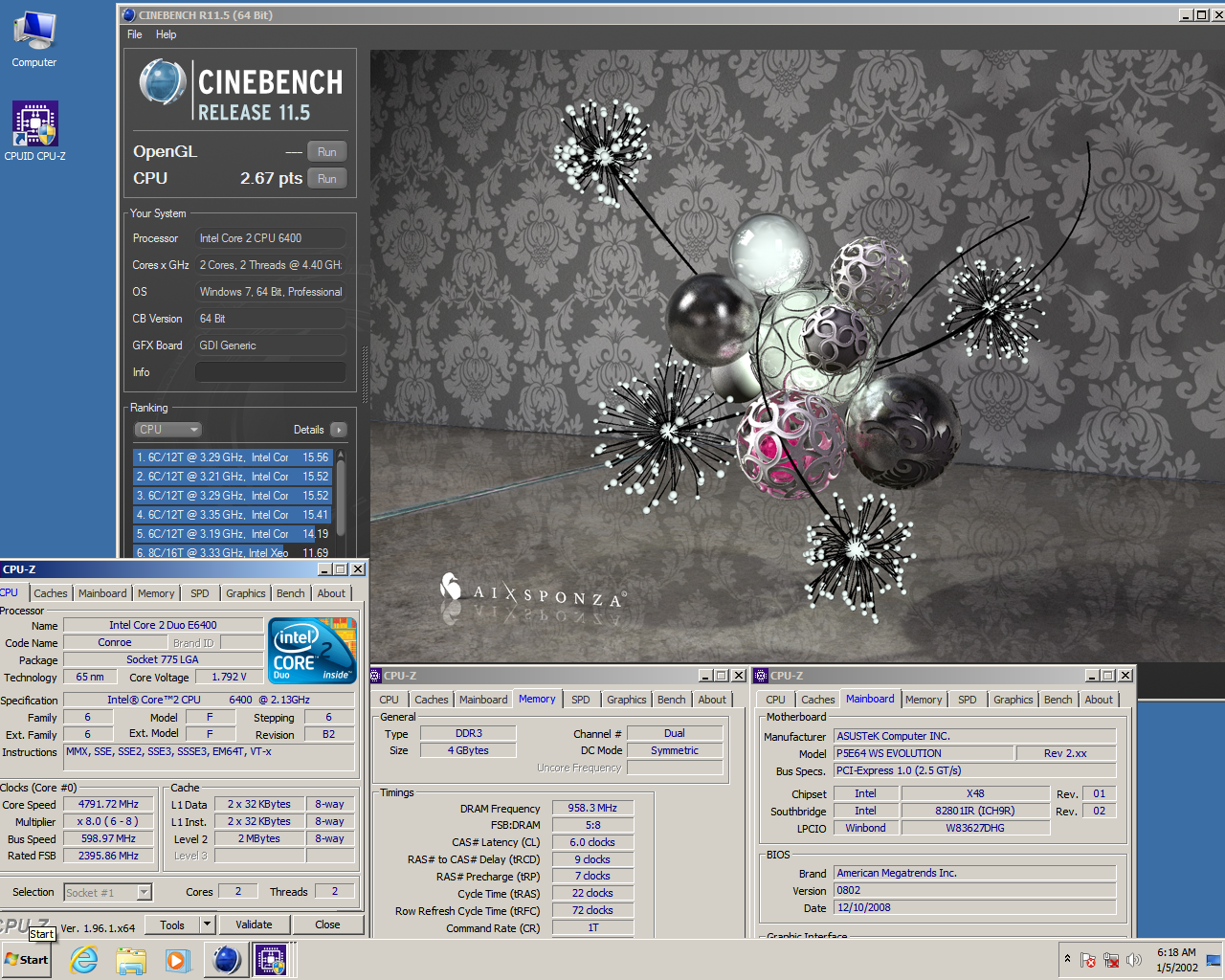Image resolution: width=1225 pixels, height=980 pixels.
Task: Click the taskbar clock showing 6:18 AM
Action: pyautogui.click(x=1176, y=960)
